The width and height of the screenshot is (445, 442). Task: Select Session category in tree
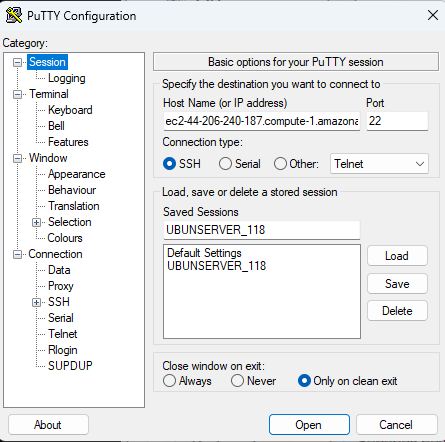(47, 62)
